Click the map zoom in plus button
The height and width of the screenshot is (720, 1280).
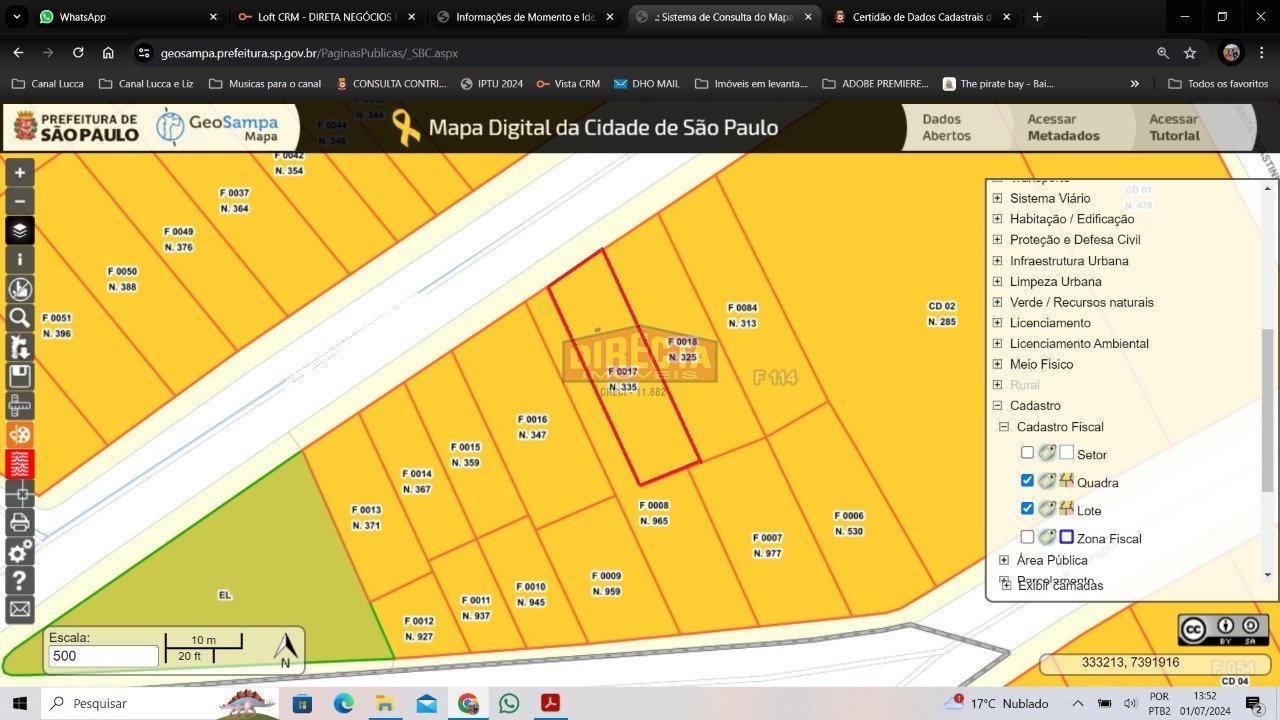20,173
